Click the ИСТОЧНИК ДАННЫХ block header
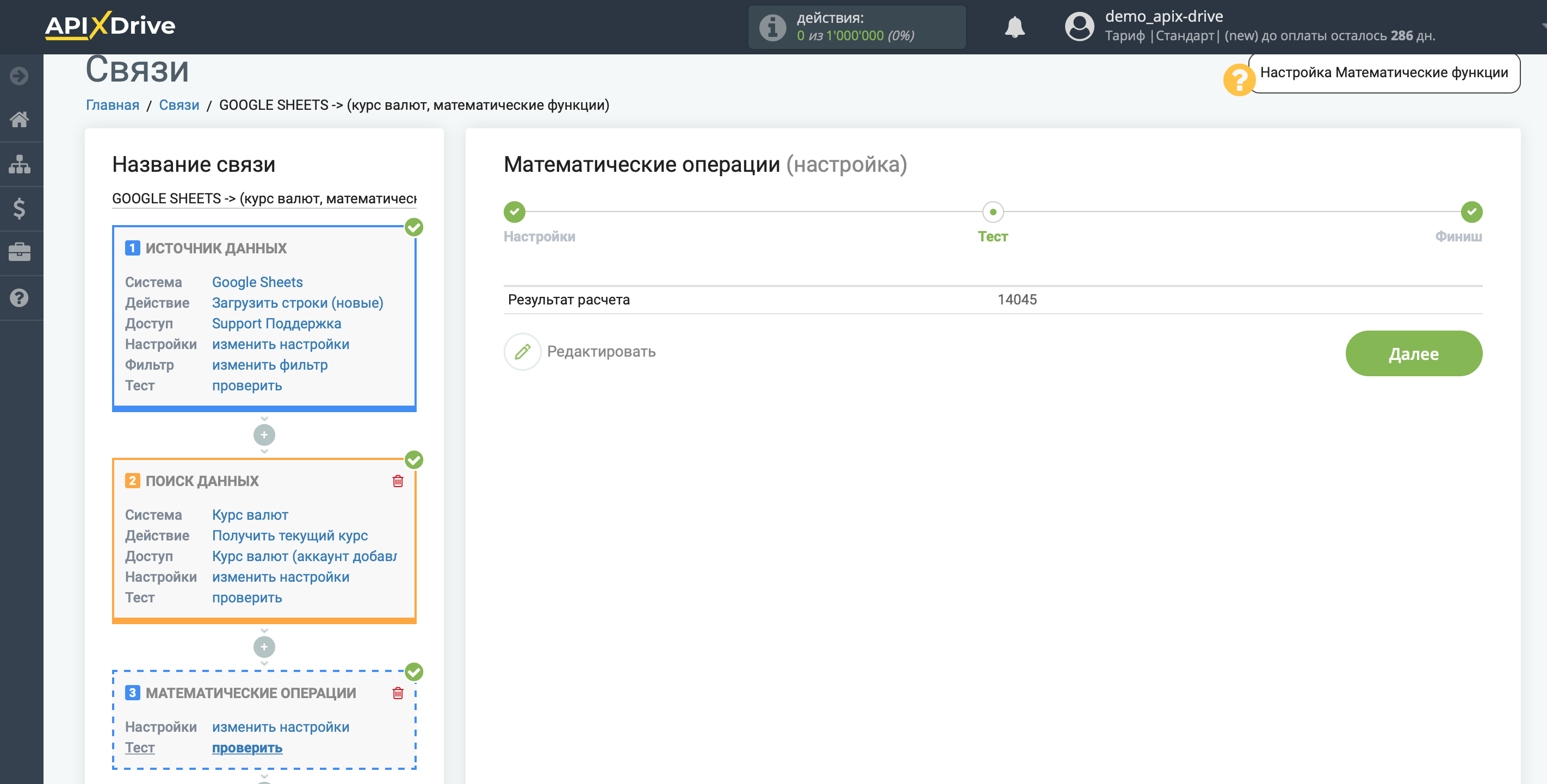Image resolution: width=1547 pixels, height=784 pixels. click(x=216, y=248)
